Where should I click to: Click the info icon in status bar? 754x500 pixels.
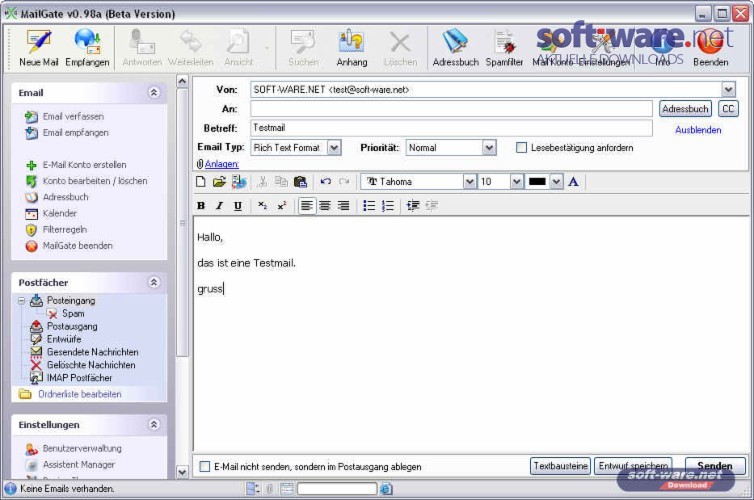pyautogui.click(x=10, y=489)
